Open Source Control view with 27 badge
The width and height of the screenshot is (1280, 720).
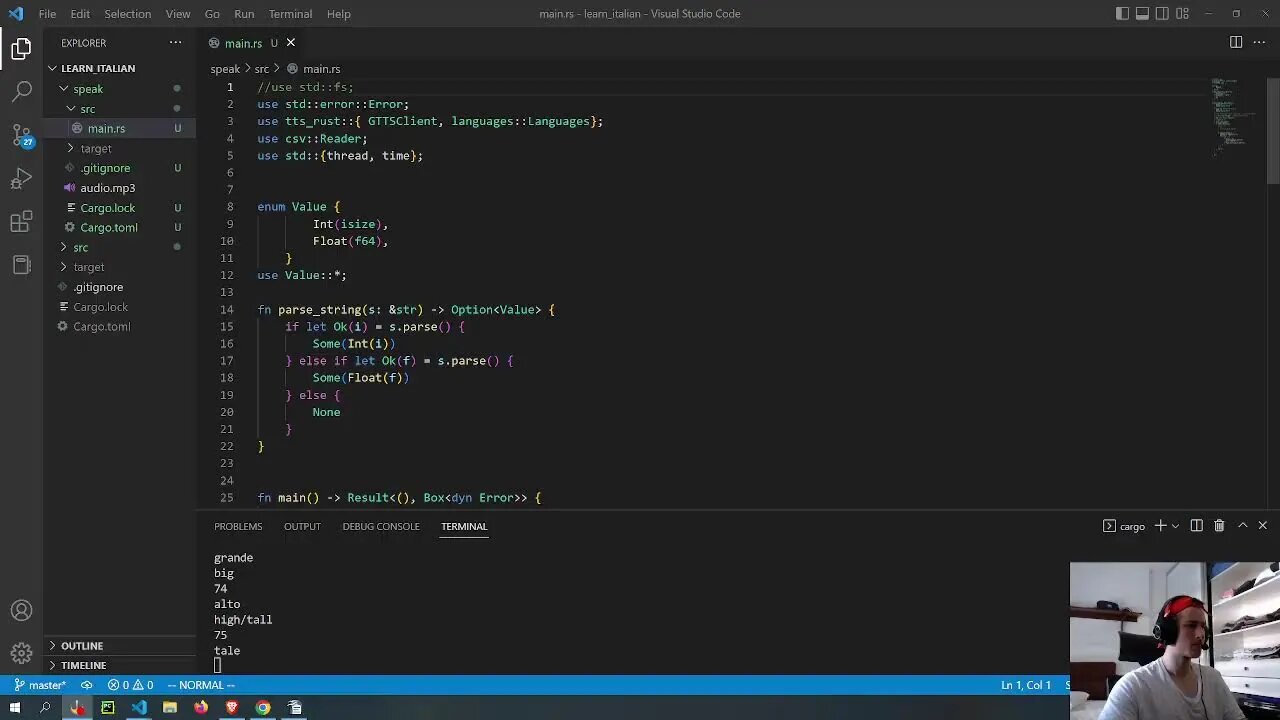click(x=21, y=135)
